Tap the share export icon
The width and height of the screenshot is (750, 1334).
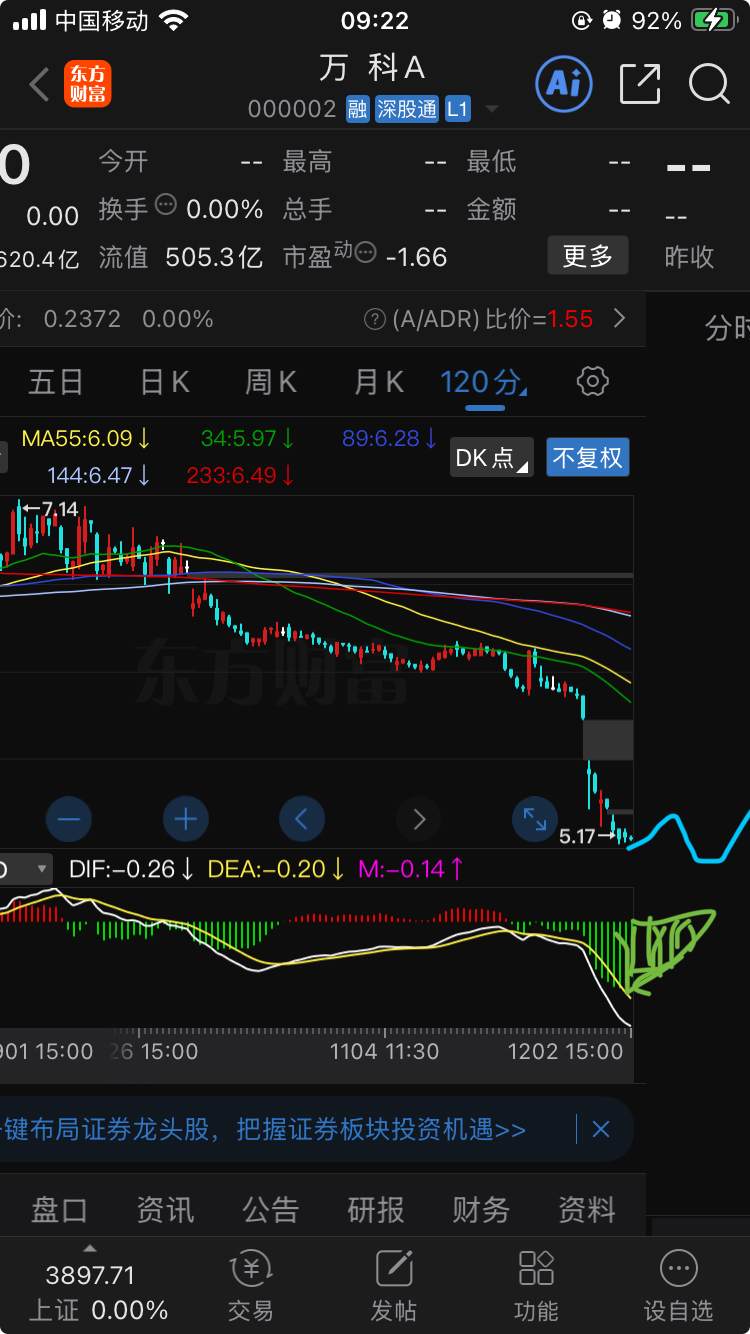[640, 84]
